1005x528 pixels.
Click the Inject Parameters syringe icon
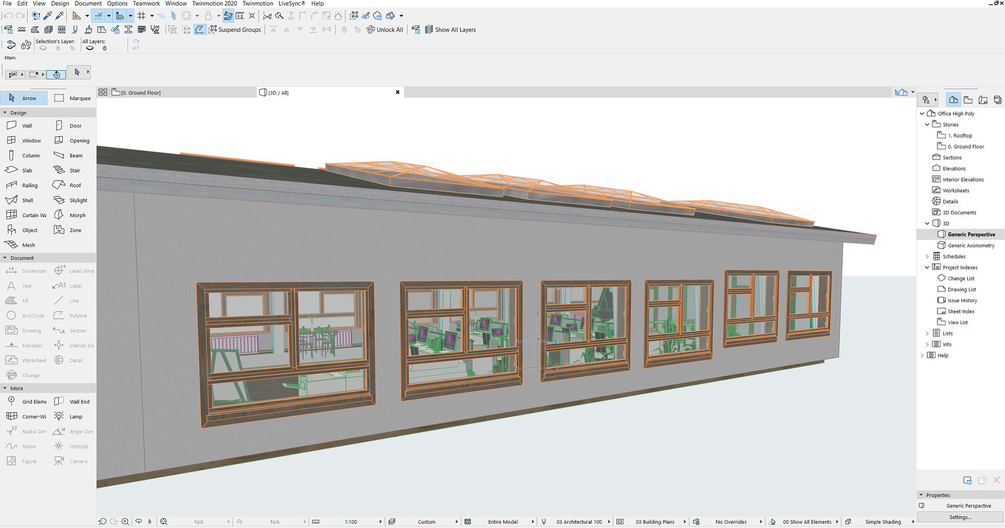tap(60, 15)
